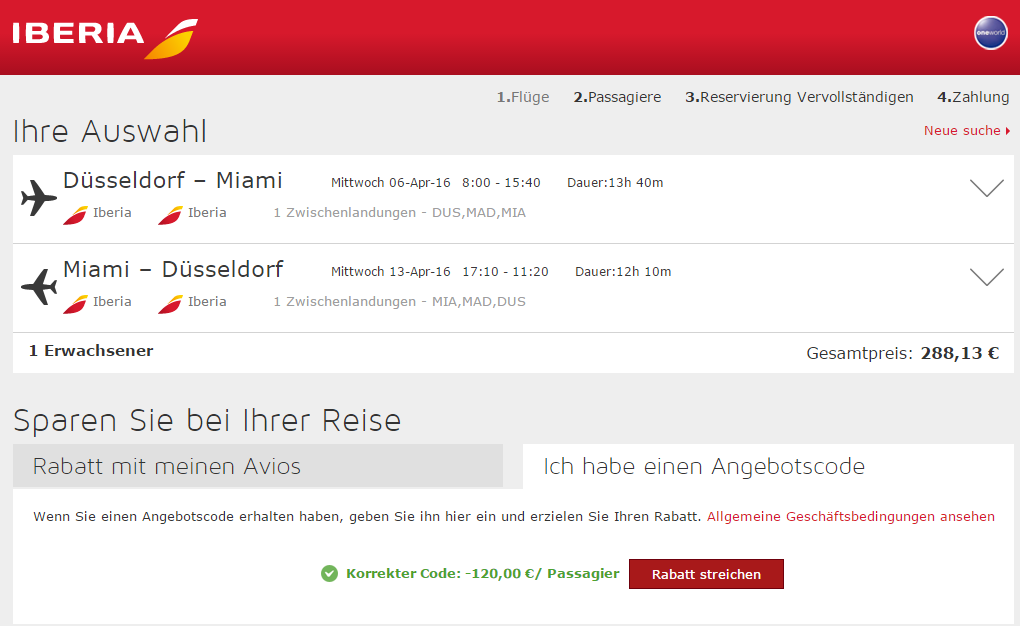Click the 1 Erwachsener passenger label
The width and height of the screenshot is (1020, 626).
pyautogui.click(x=91, y=351)
